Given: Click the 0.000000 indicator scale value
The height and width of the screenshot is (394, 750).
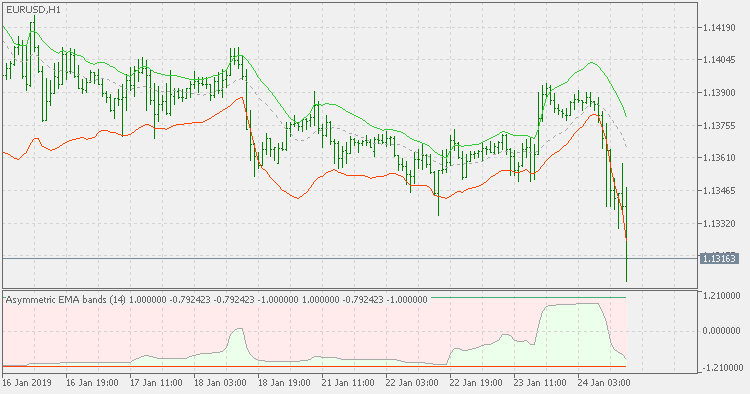Looking at the screenshot, I should point(721,331).
